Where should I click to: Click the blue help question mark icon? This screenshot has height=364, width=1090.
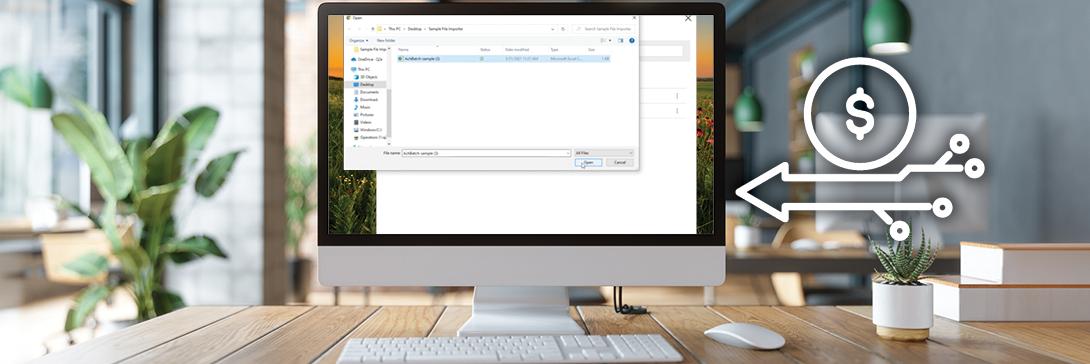[x=632, y=40]
